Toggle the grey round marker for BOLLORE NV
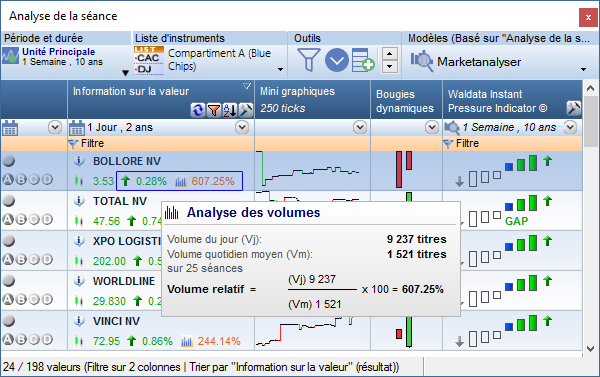Screen dimensions: 600x377 pyautogui.click(x=8, y=160)
